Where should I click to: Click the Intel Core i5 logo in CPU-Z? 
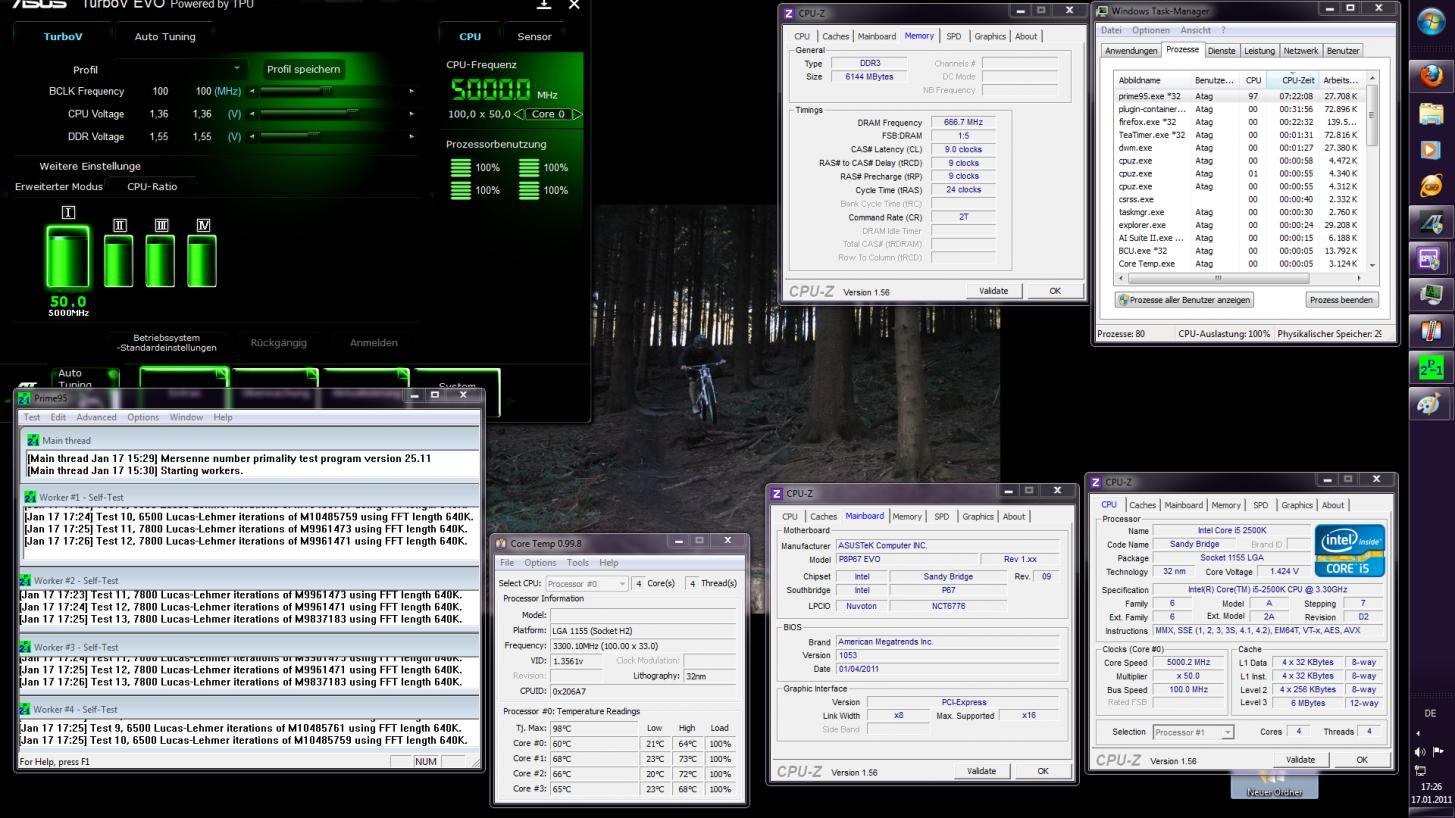click(x=1352, y=550)
